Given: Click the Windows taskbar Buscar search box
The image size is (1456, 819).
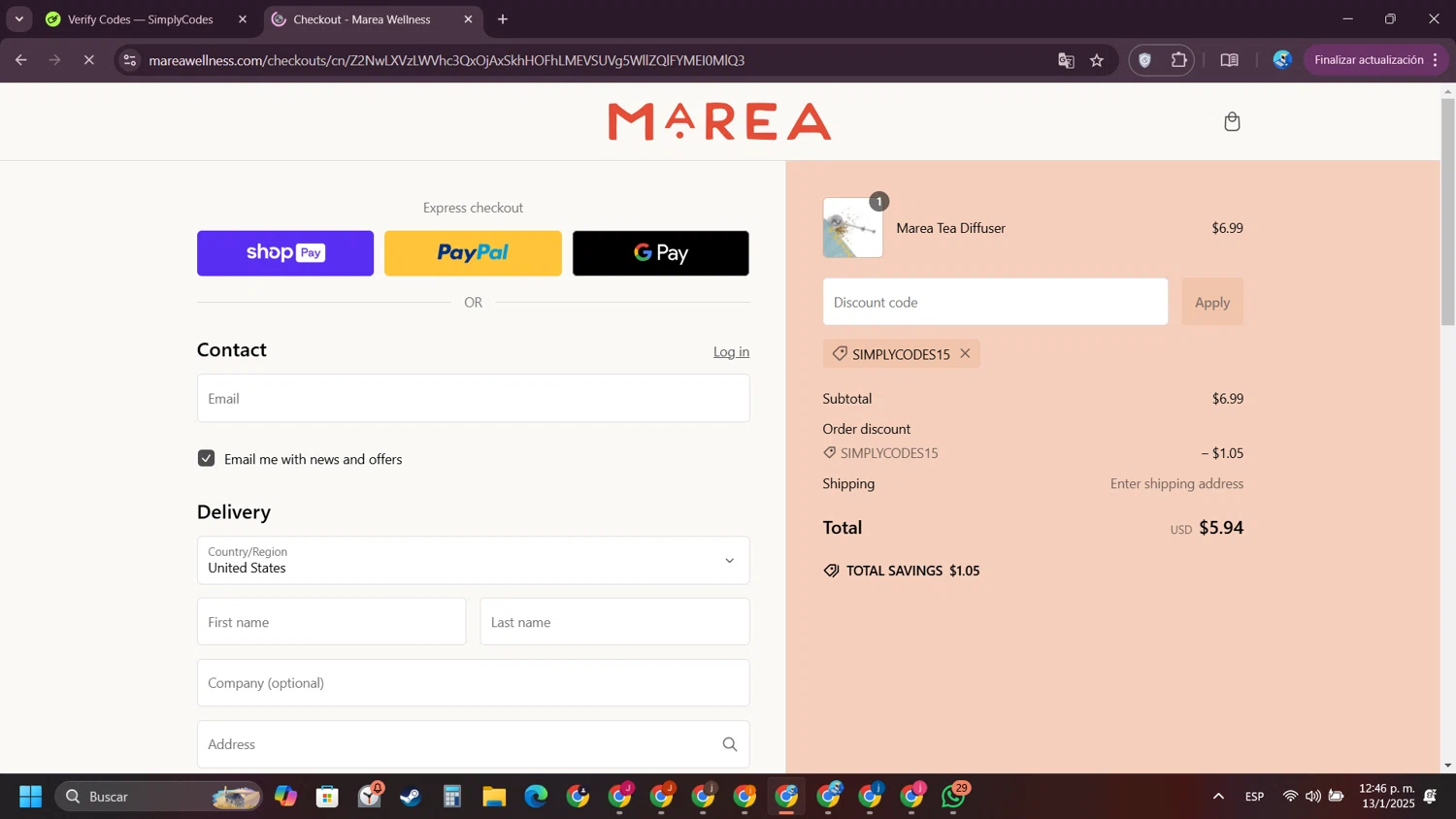Looking at the screenshot, I should click(x=158, y=797).
